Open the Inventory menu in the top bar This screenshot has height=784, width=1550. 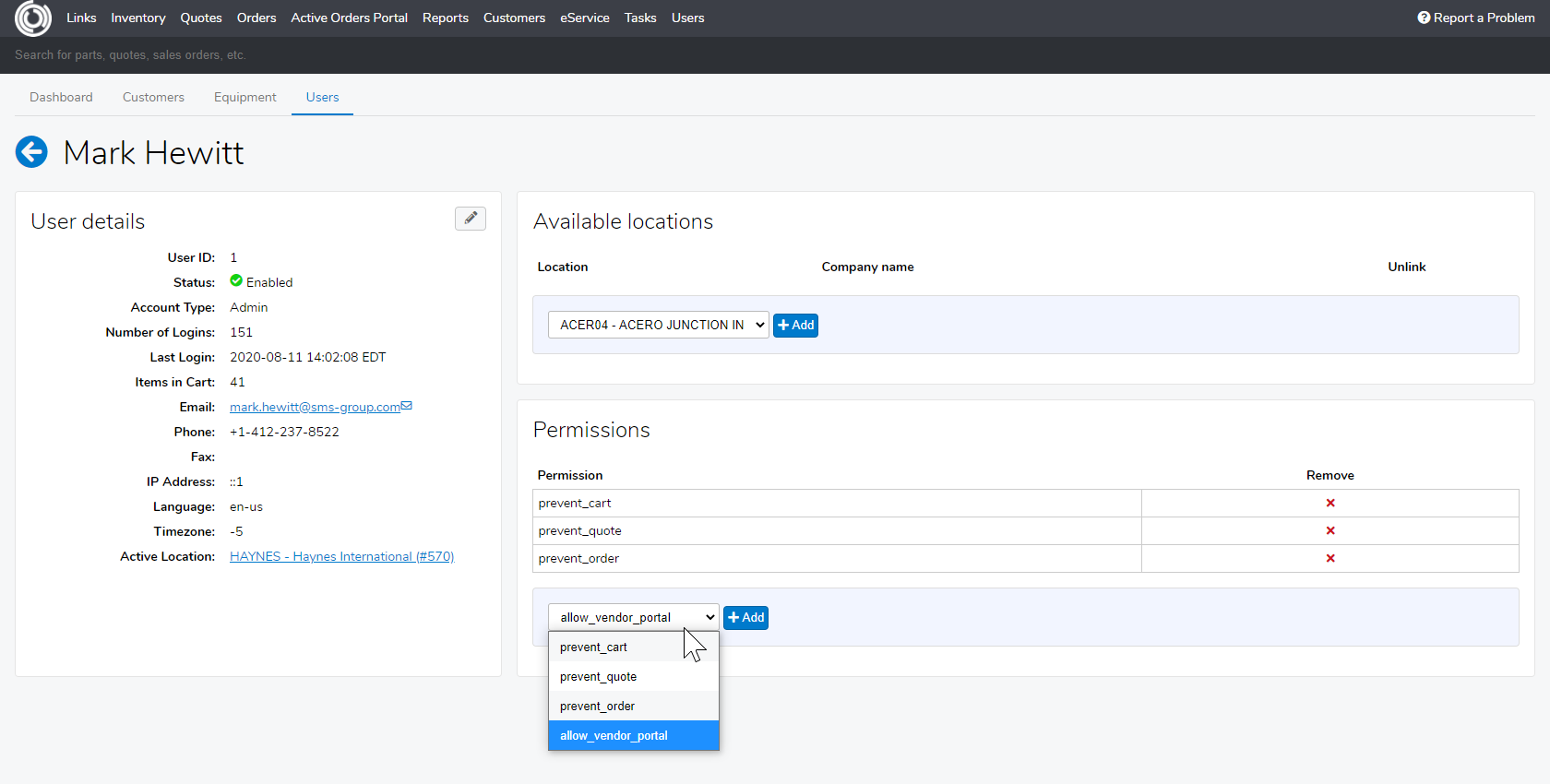point(138,18)
